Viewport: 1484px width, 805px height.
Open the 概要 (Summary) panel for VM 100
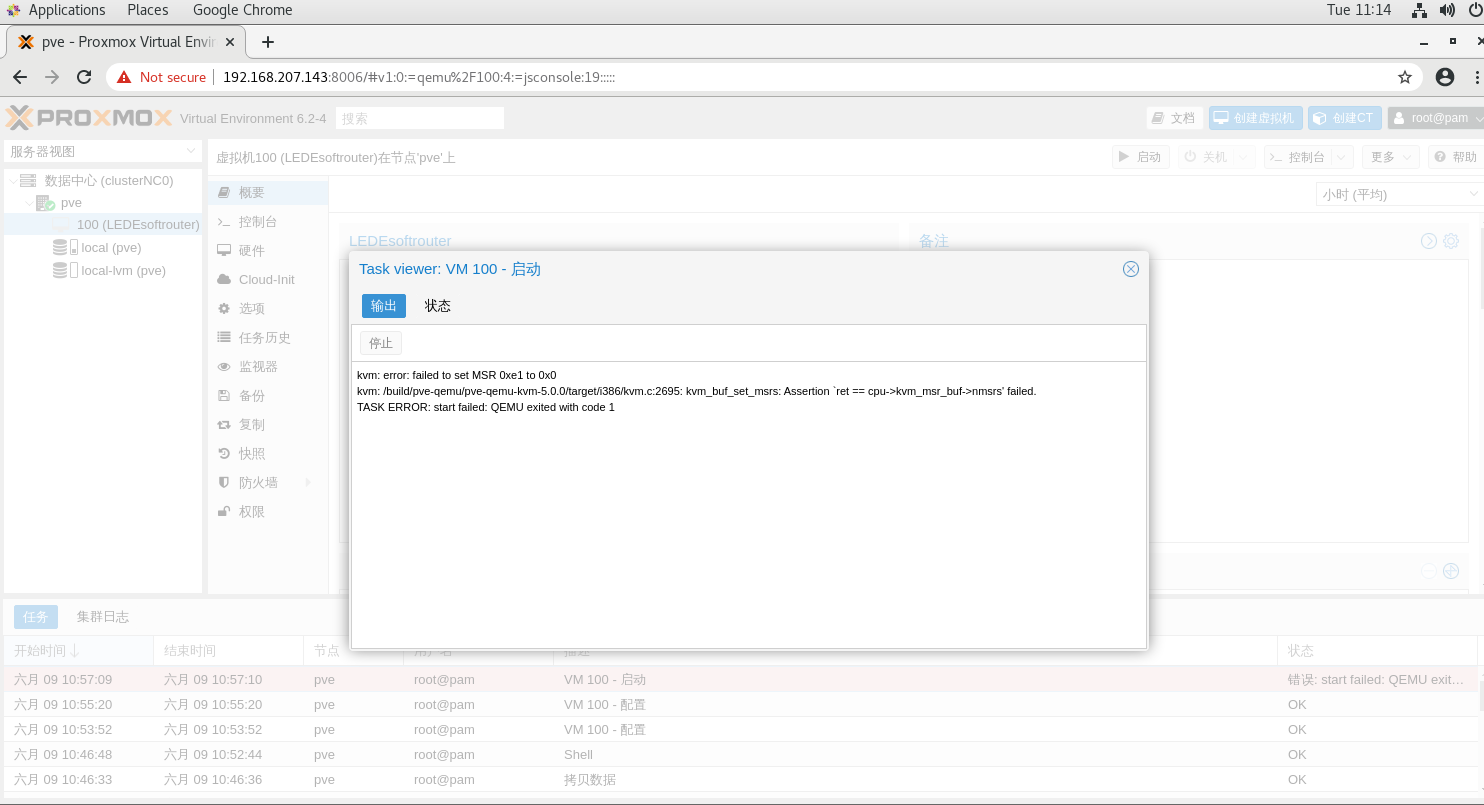coord(252,192)
